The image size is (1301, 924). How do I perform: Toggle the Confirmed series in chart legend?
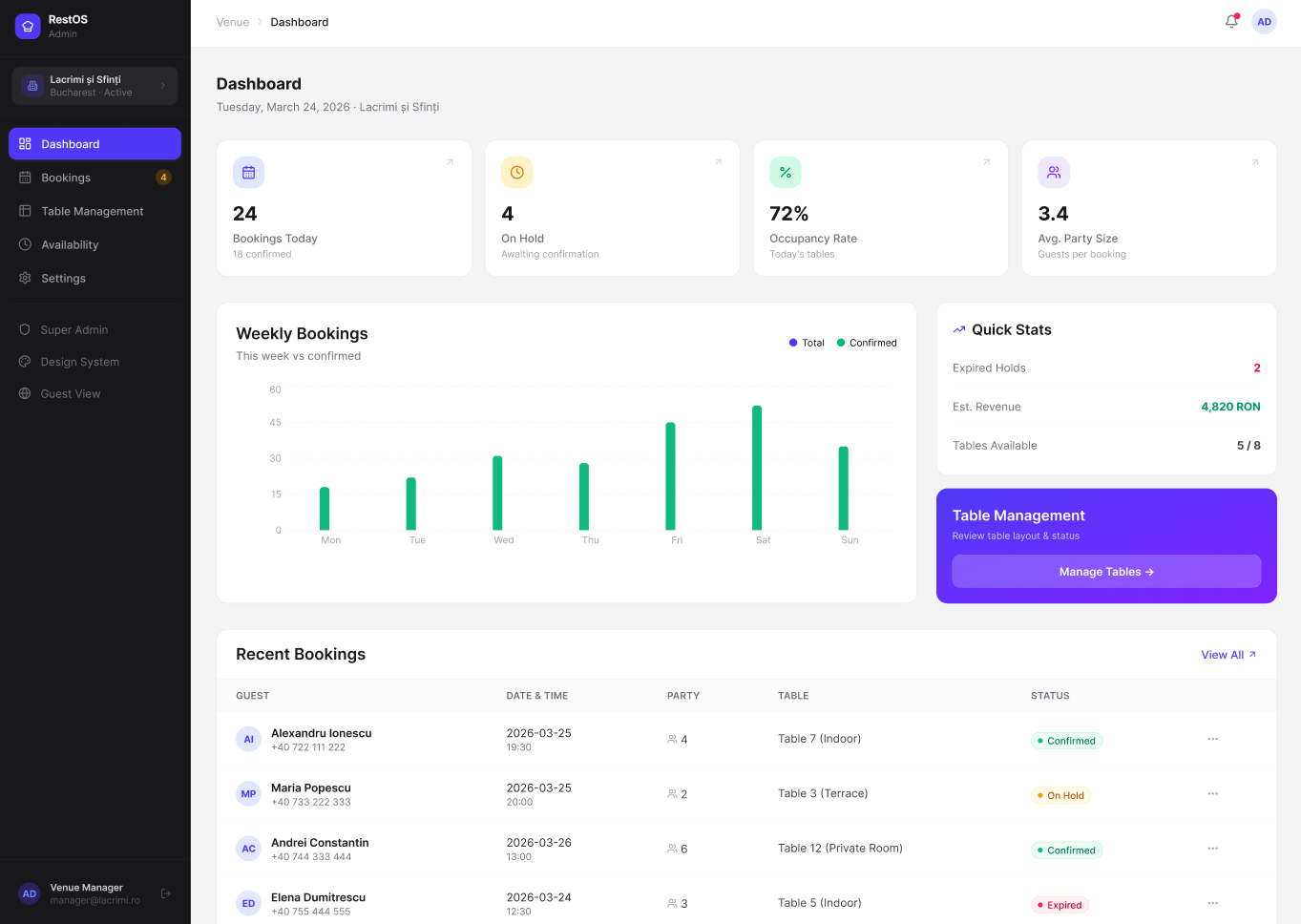867,343
